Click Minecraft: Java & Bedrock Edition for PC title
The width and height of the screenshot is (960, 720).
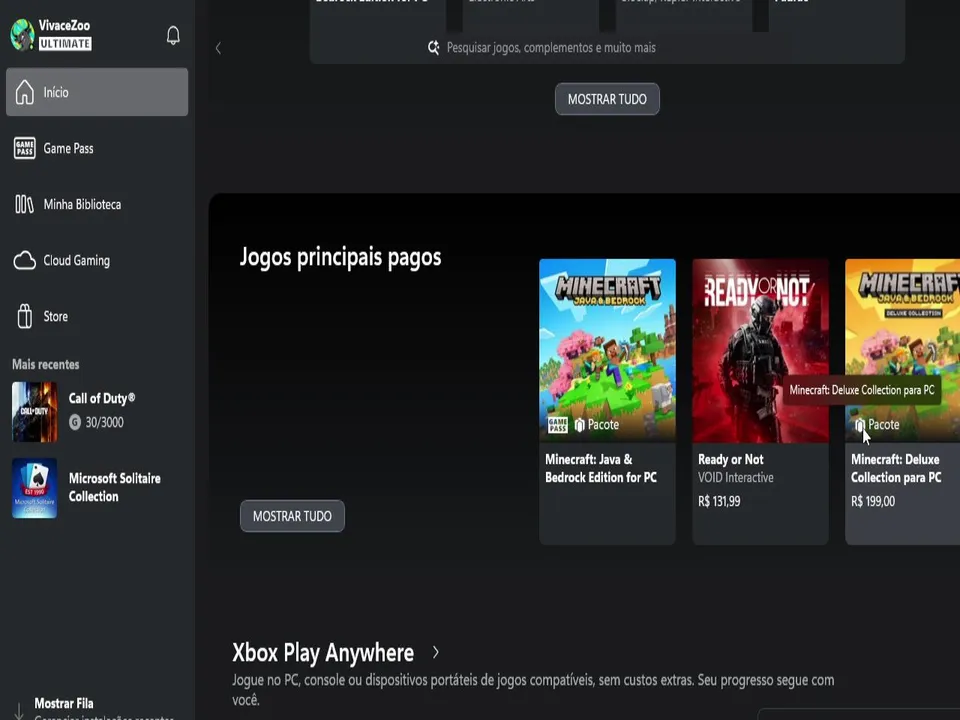point(601,468)
